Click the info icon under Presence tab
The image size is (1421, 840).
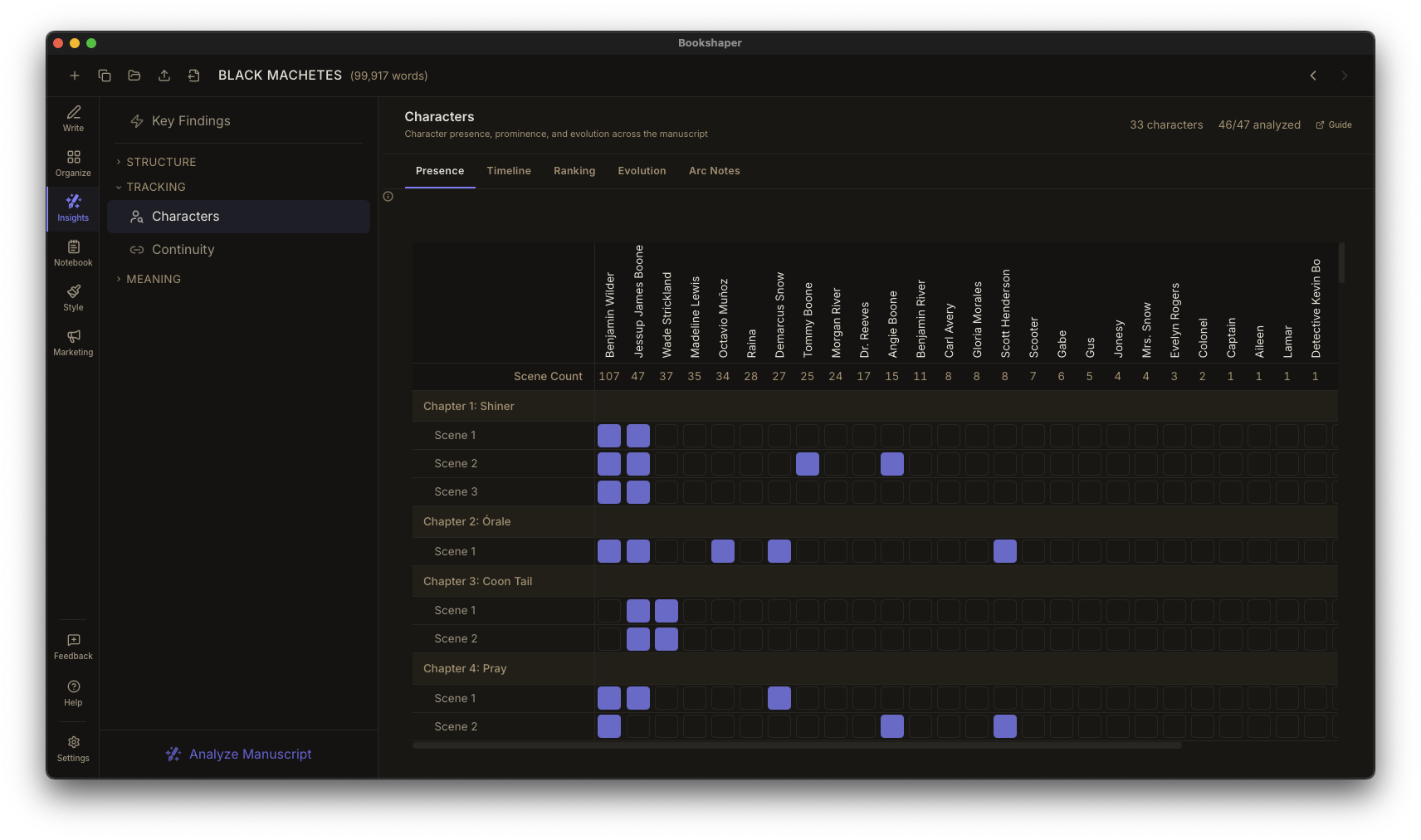click(388, 197)
